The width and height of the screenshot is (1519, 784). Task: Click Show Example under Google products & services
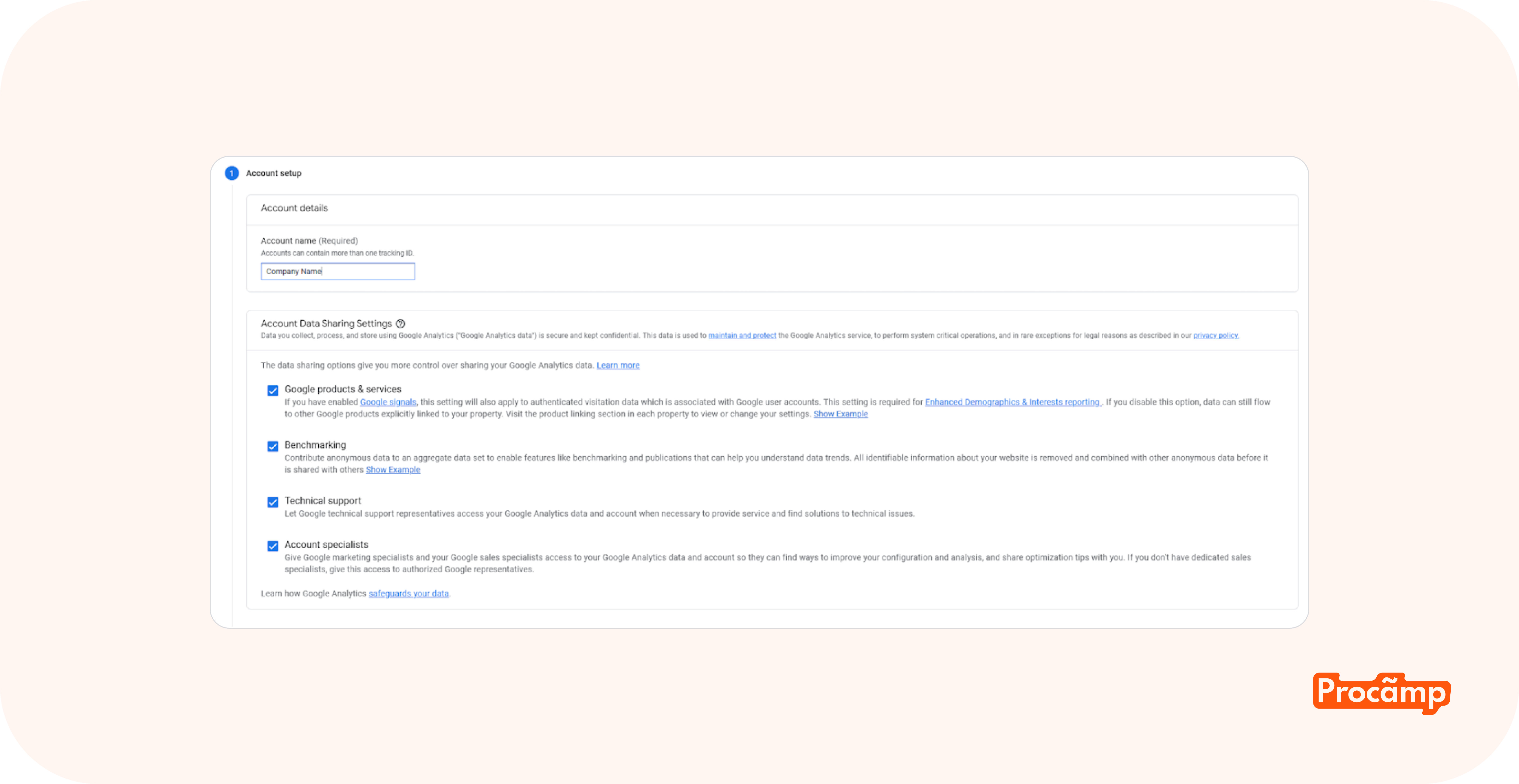[840, 414]
